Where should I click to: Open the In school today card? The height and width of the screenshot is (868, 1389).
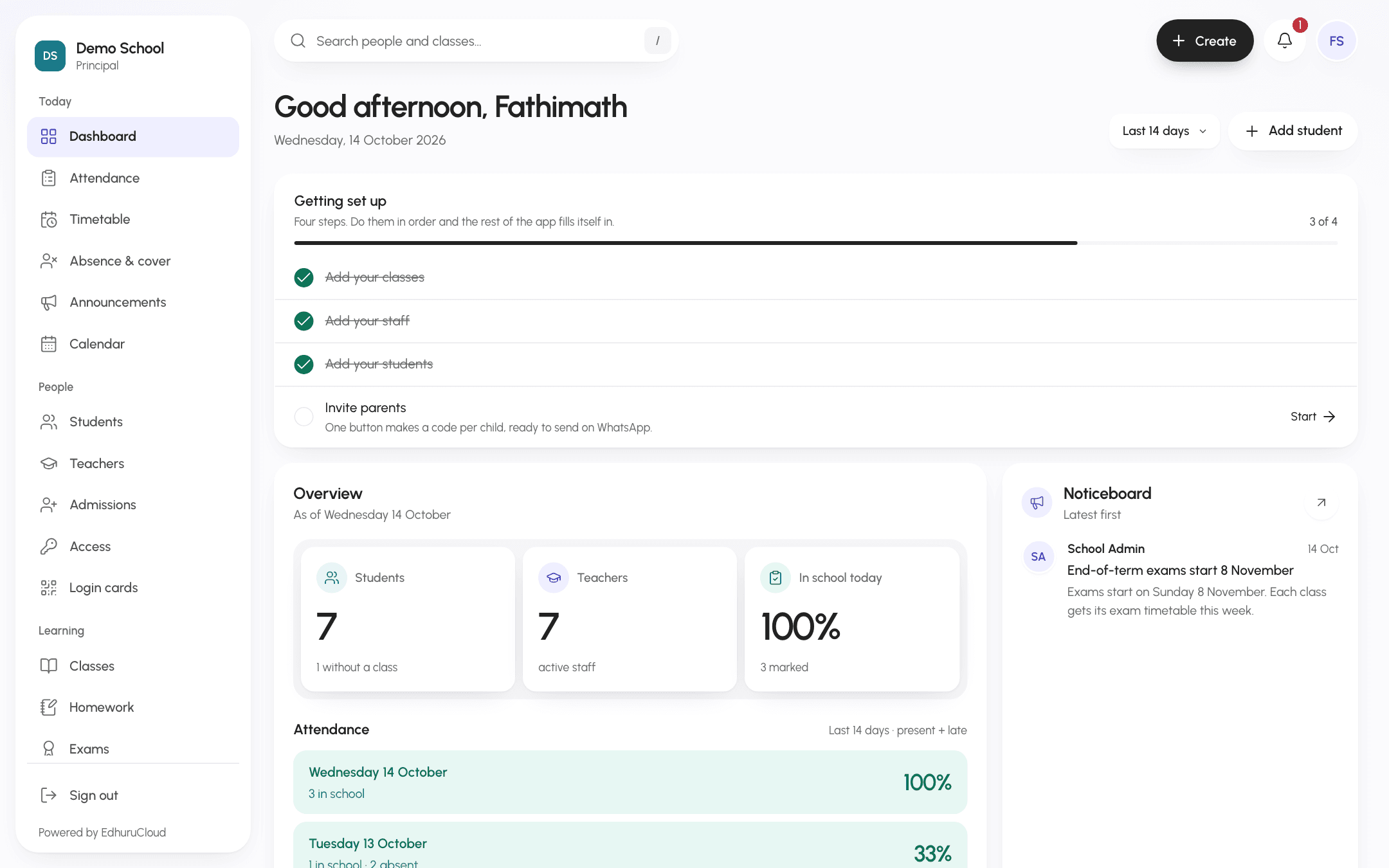click(x=852, y=619)
